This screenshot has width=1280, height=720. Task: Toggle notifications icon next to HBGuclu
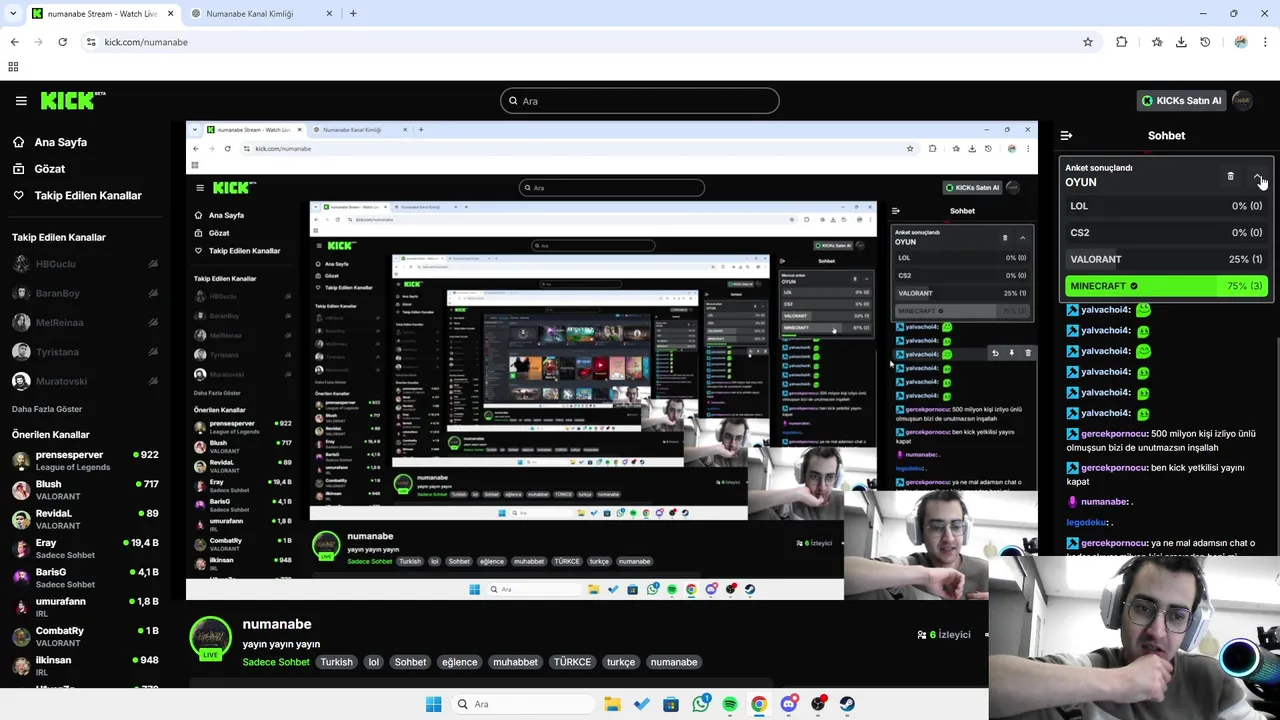pyautogui.click(x=153, y=264)
